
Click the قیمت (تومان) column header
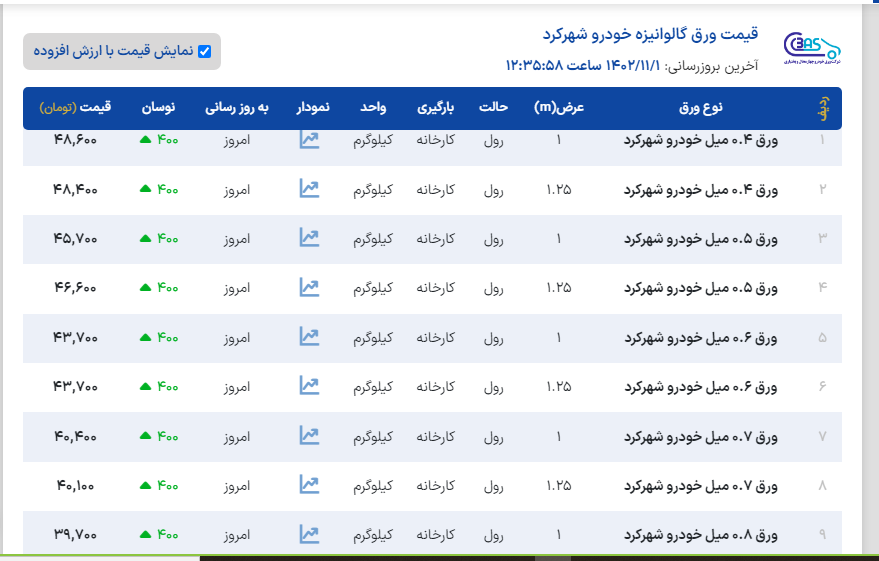[76, 107]
